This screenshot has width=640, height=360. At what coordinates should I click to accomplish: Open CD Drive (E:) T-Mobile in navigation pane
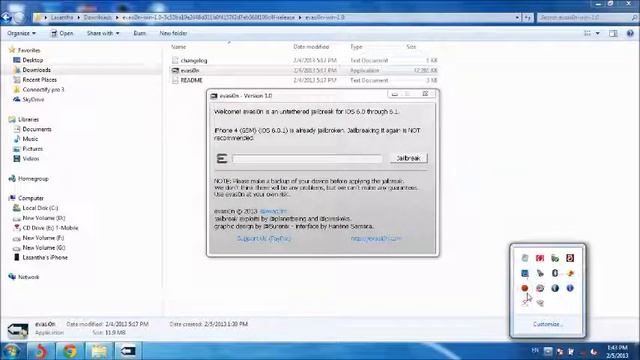[50, 228]
